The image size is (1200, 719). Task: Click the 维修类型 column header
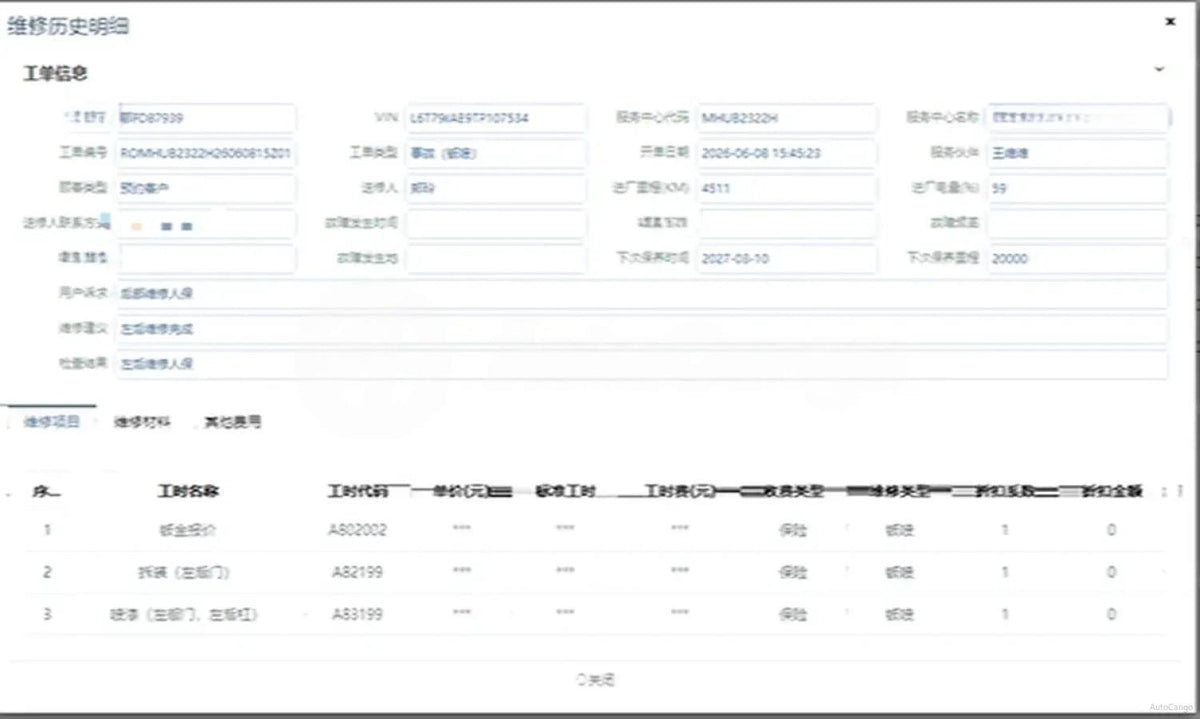(900, 491)
